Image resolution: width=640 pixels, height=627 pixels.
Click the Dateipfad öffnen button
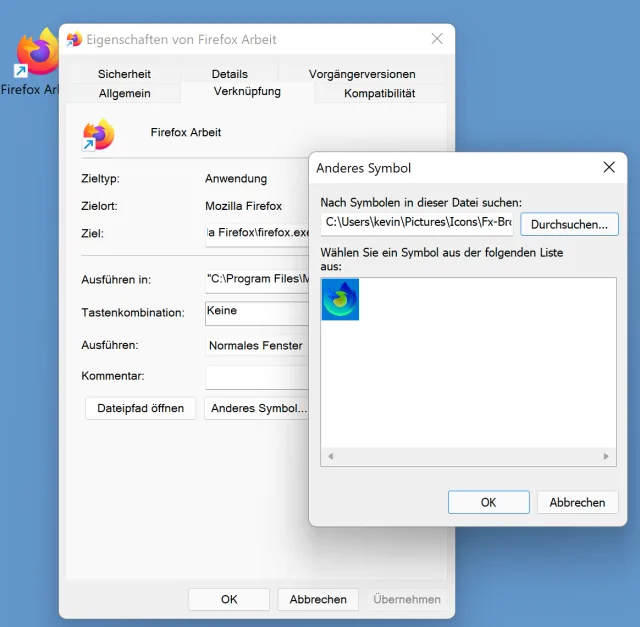pos(140,408)
